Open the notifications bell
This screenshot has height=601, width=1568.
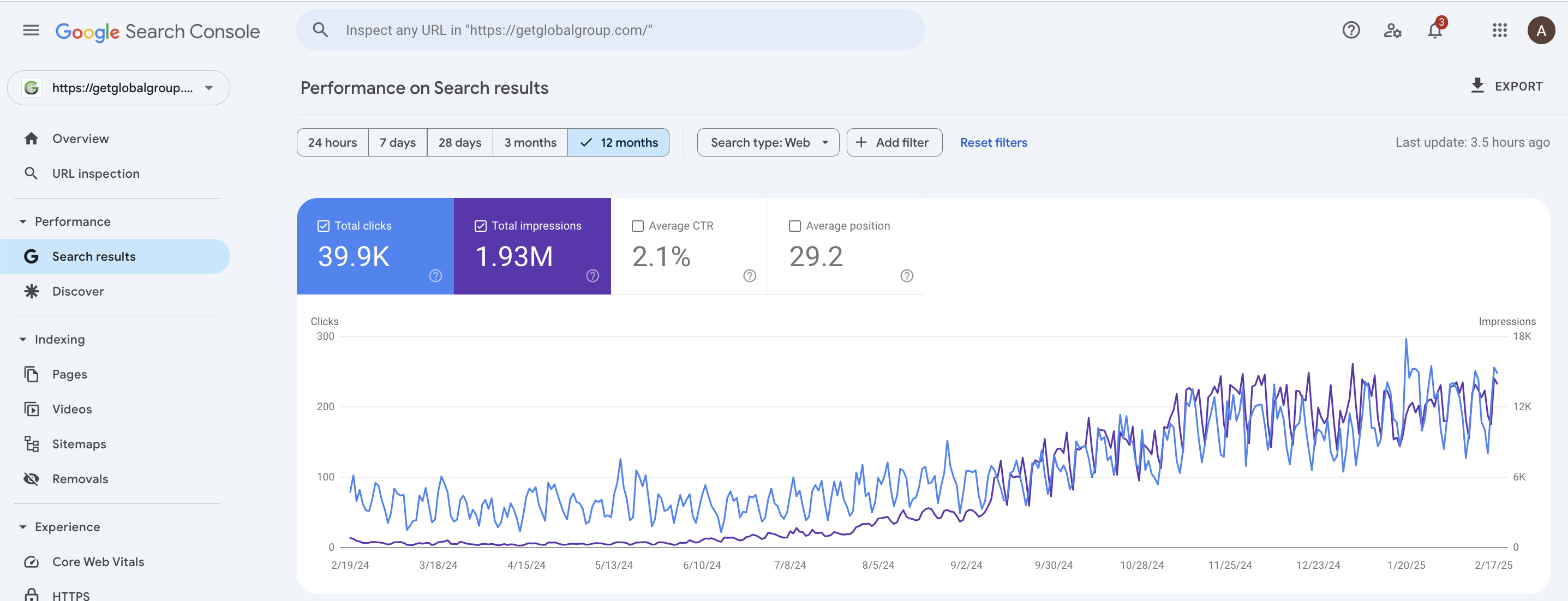coord(1435,31)
